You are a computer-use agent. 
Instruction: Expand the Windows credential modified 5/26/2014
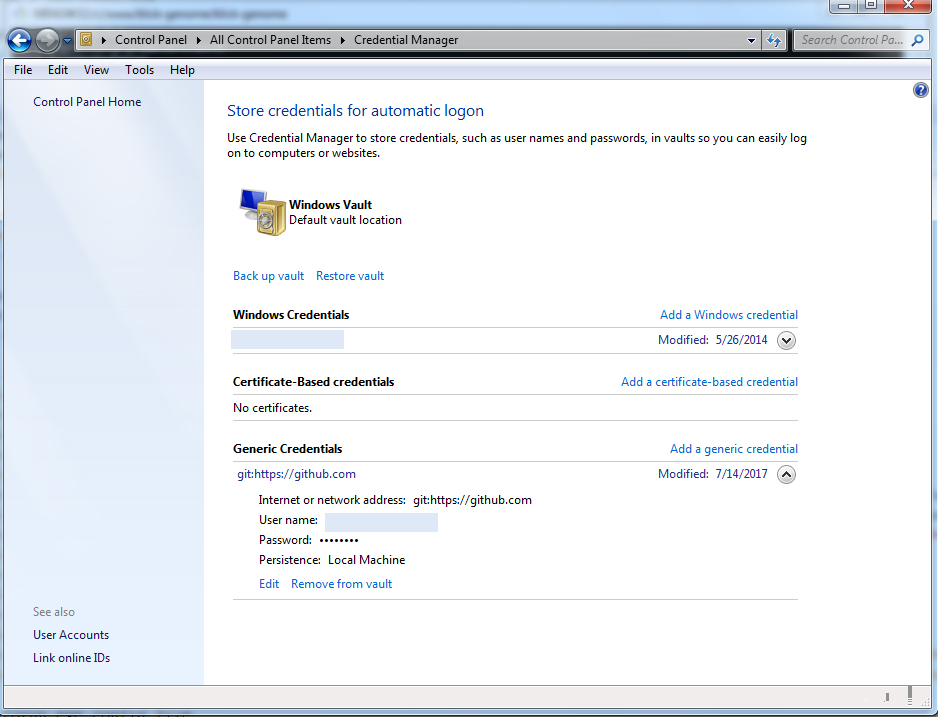point(786,340)
